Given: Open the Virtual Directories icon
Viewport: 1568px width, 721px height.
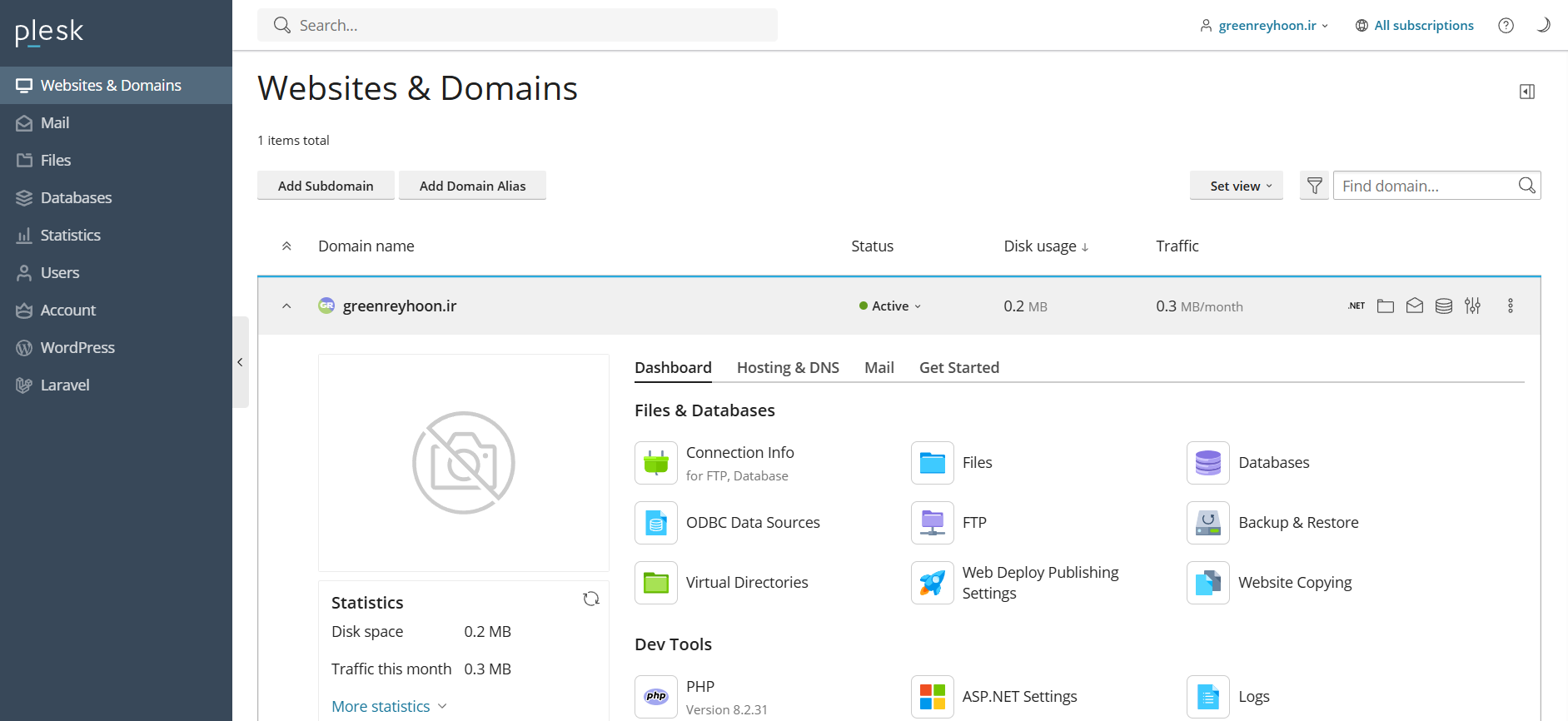Looking at the screenshot, I should click(656, 583).
